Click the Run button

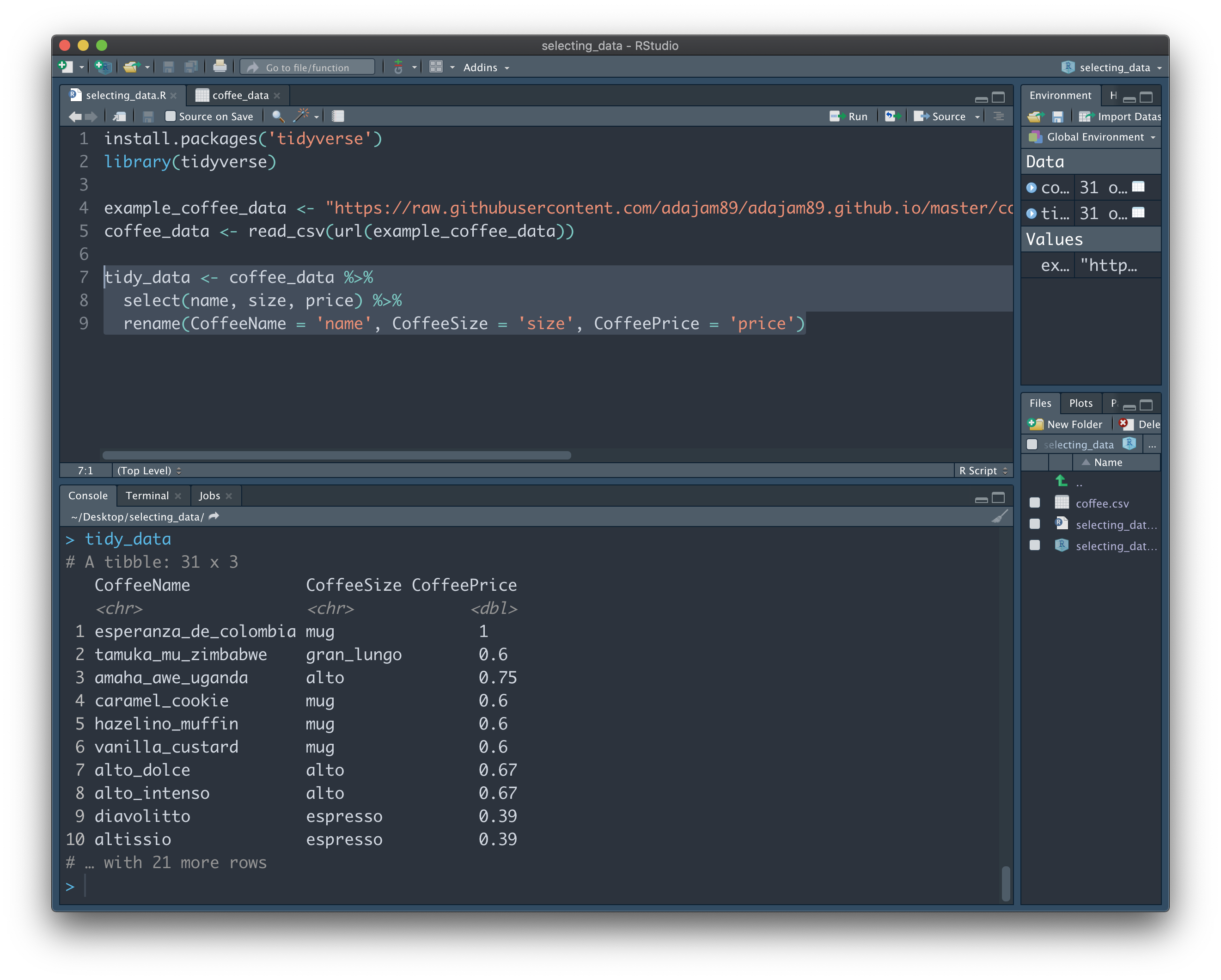pos(848,116)
